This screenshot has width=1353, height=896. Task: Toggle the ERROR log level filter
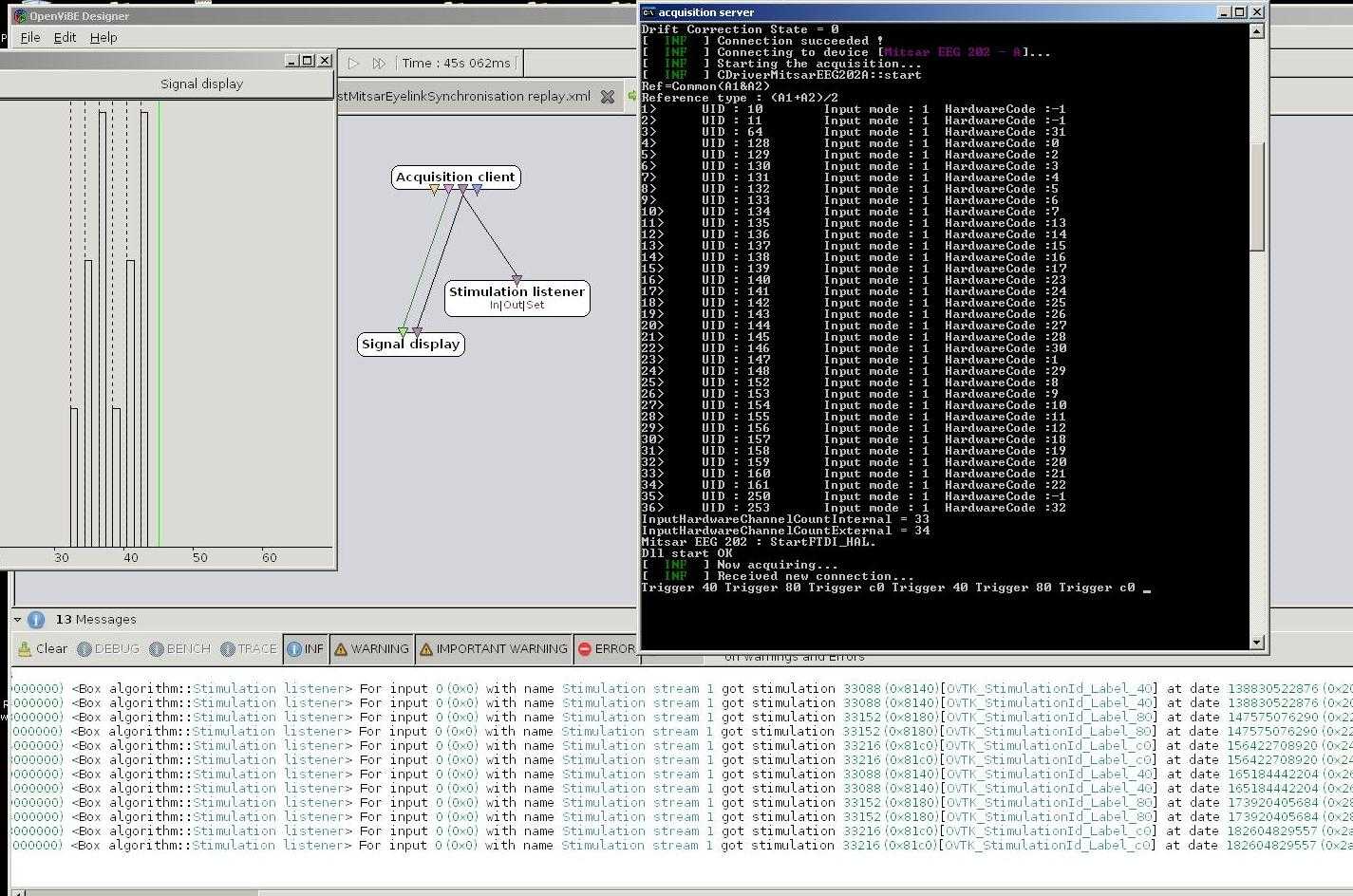pos(606,649)
